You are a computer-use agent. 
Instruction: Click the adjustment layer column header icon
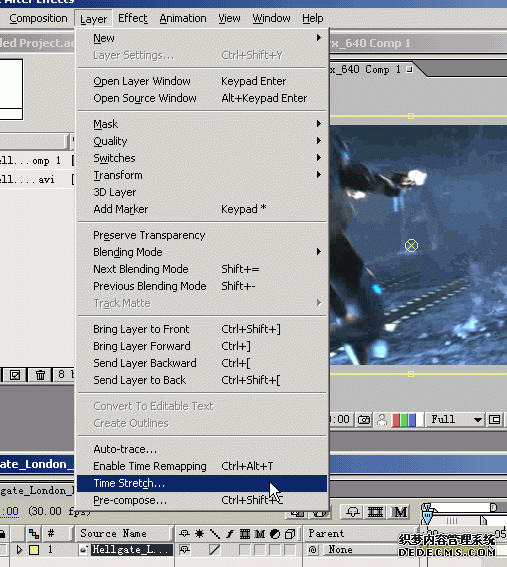coord(275,533)
